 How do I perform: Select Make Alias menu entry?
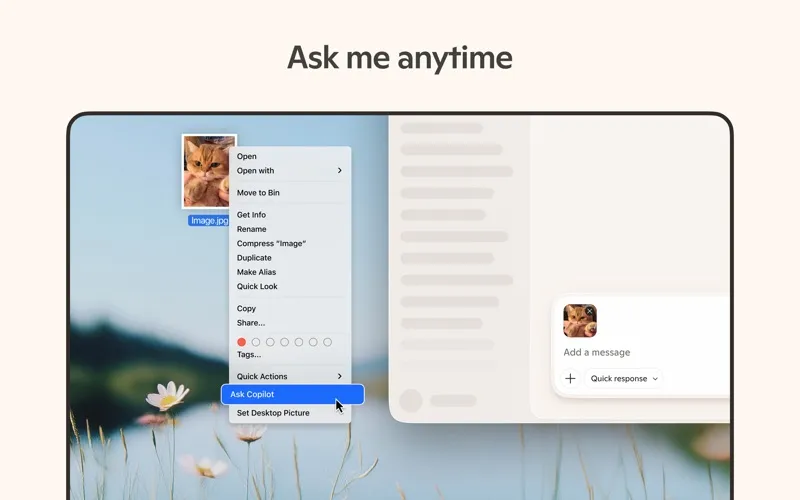[x=290, y=272]
